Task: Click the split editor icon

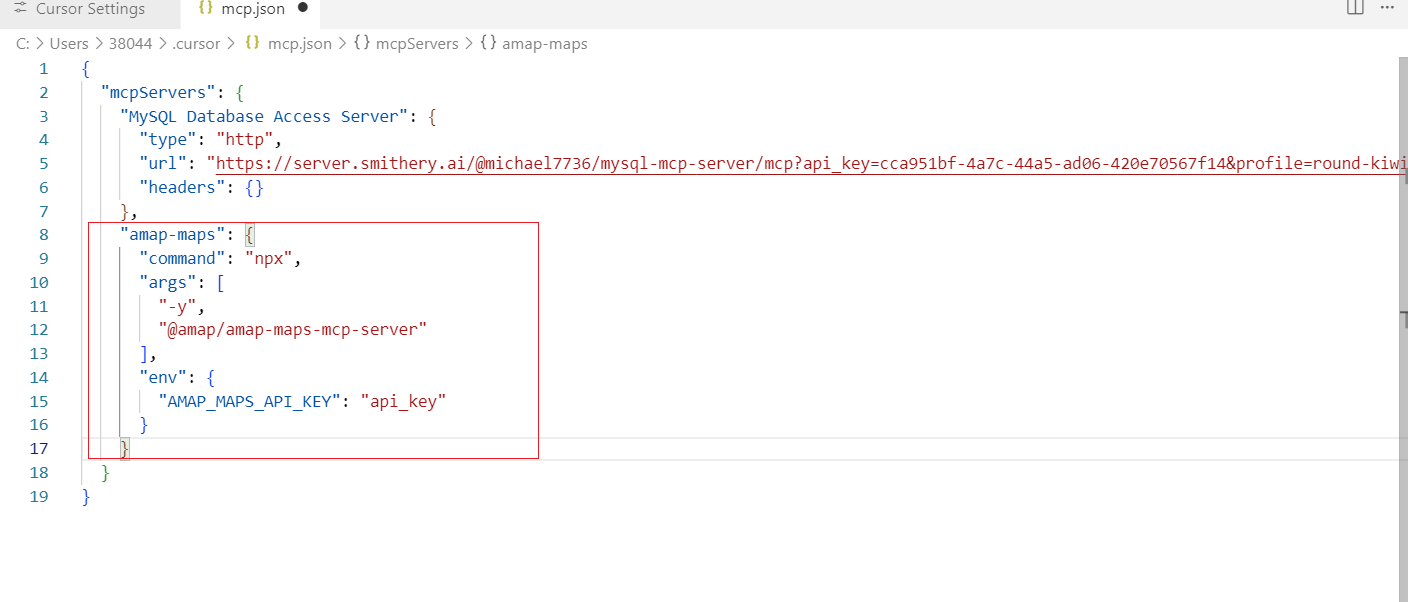Action: (1355, 8)
